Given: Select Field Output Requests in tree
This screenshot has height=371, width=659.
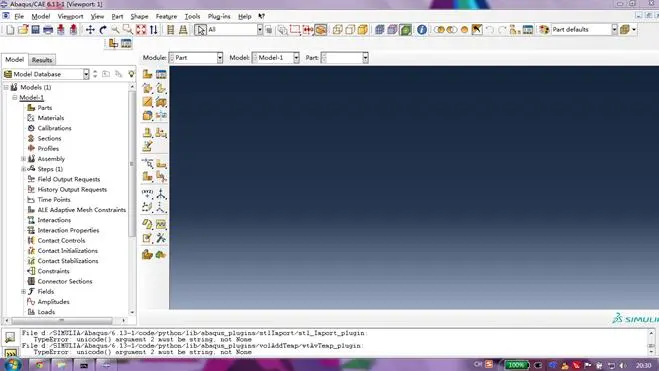Looking at the screenshot, I should coord(69,179).
